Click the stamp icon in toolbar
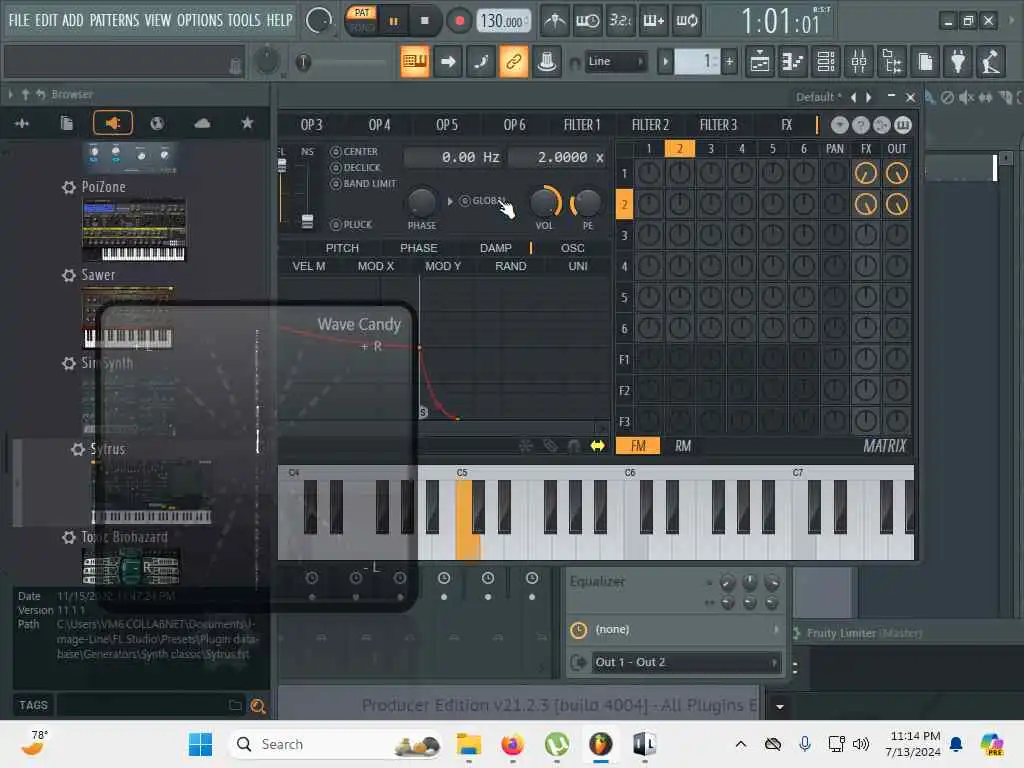The width and height of the screenshot is (1024, 768). (x=547, y=61)
